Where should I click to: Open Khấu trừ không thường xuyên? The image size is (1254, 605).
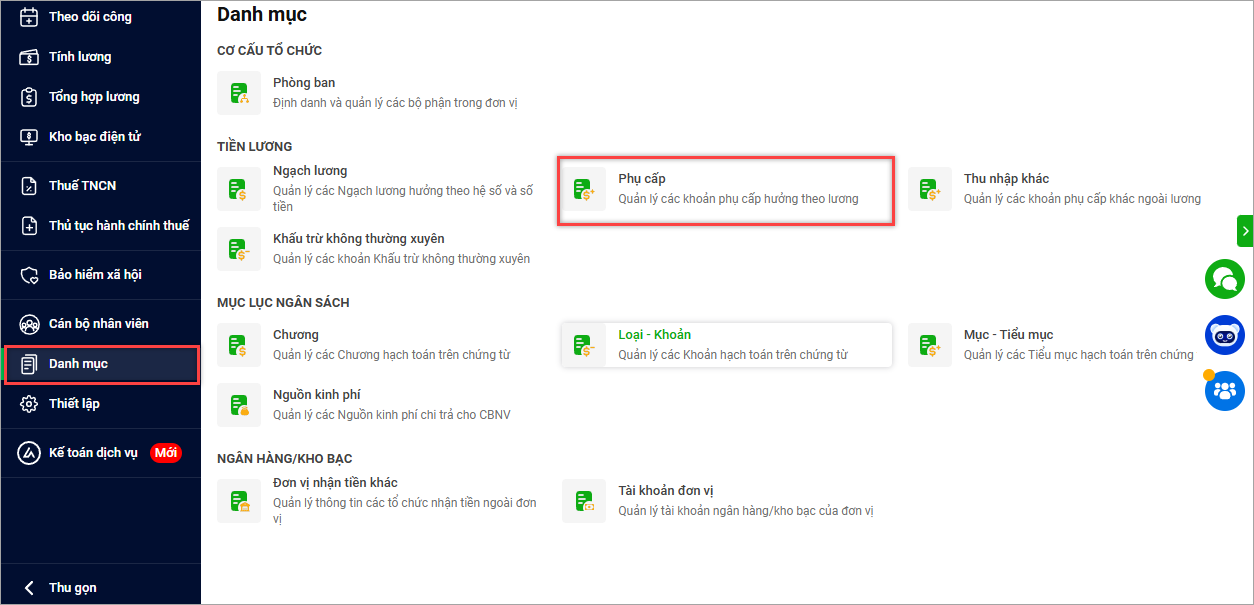(358, 239)
